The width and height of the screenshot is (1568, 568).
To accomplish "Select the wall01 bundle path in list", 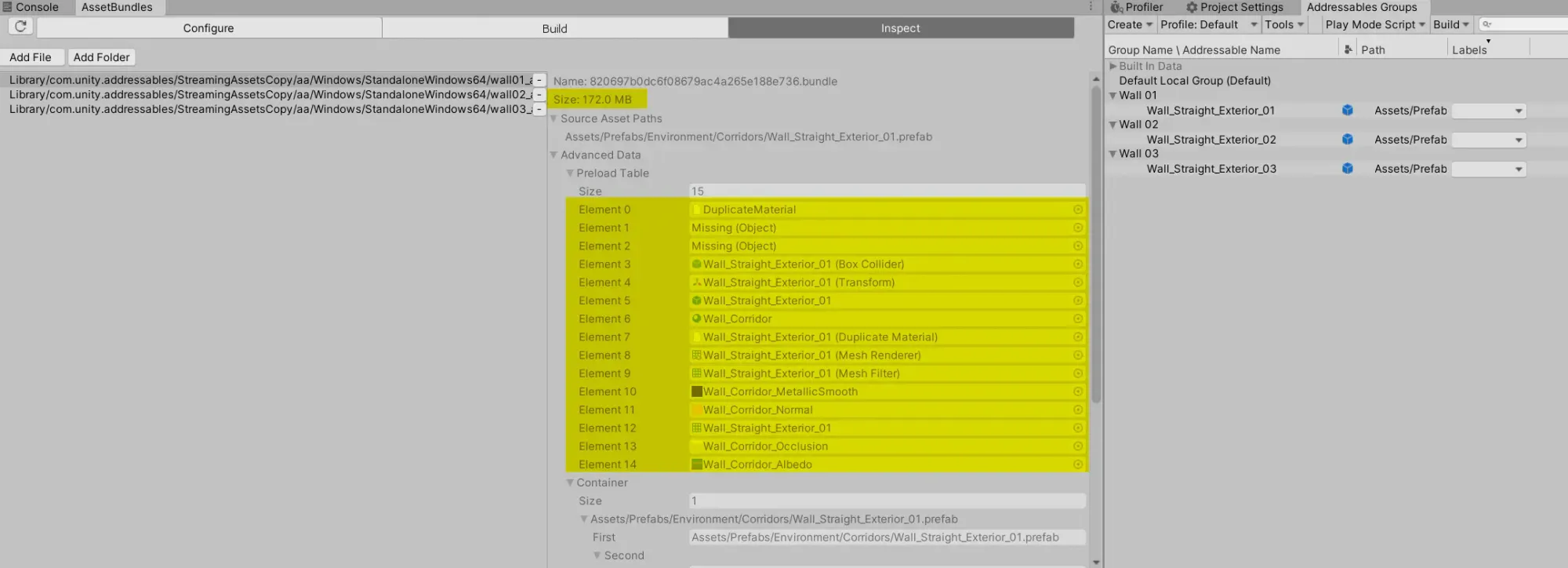I will [271, 80].
